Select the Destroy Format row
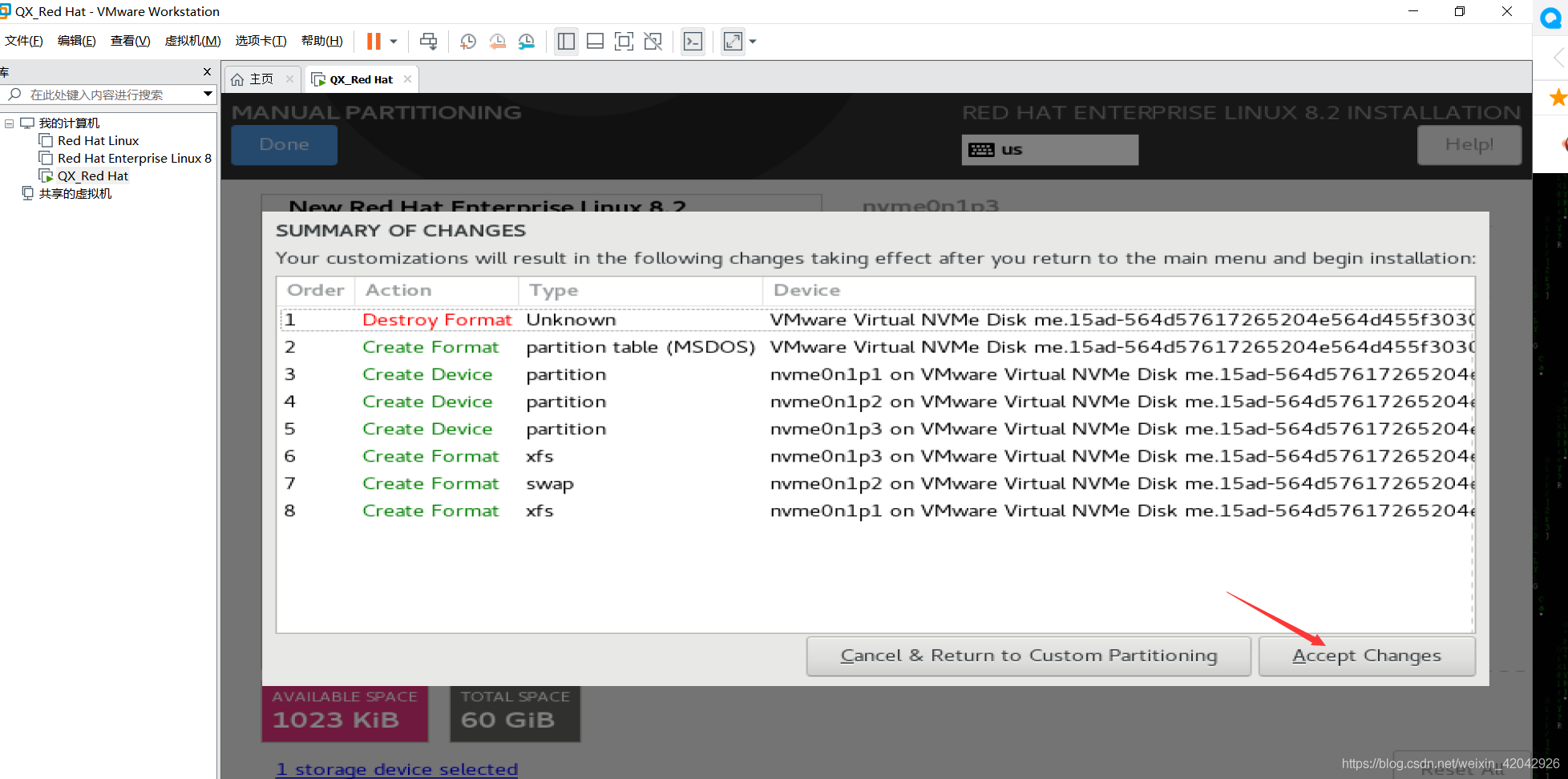The width and height of the screenshot is (1568, 779). pyautogui.click(x=876, y=320)
